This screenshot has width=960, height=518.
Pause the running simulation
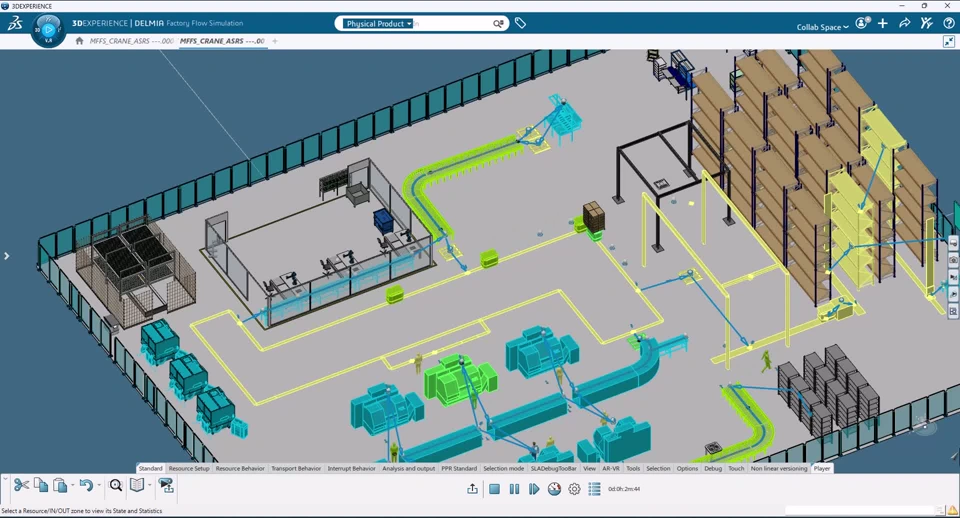pyautogui.click(x=514, y=489)
